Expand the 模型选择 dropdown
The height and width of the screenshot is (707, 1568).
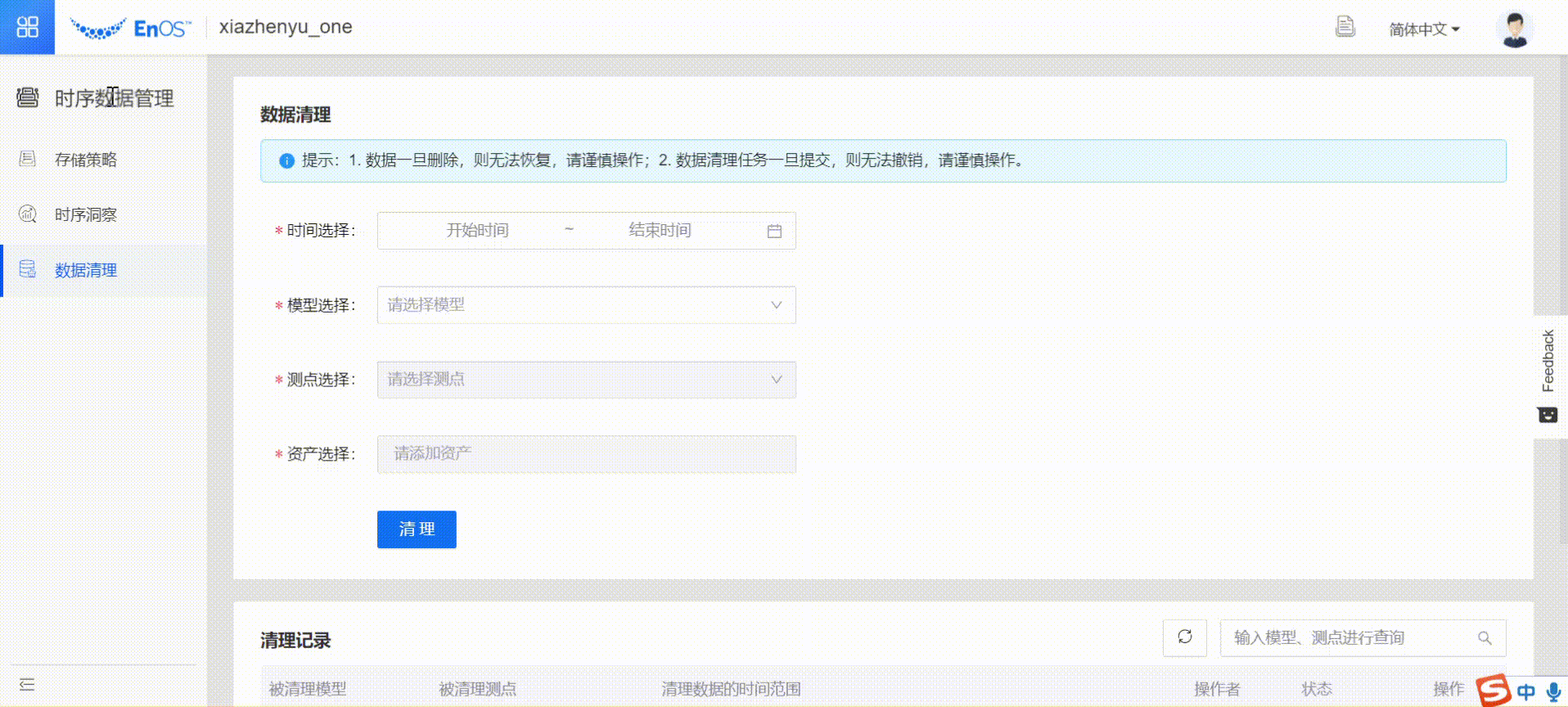(x=586, y=305)
